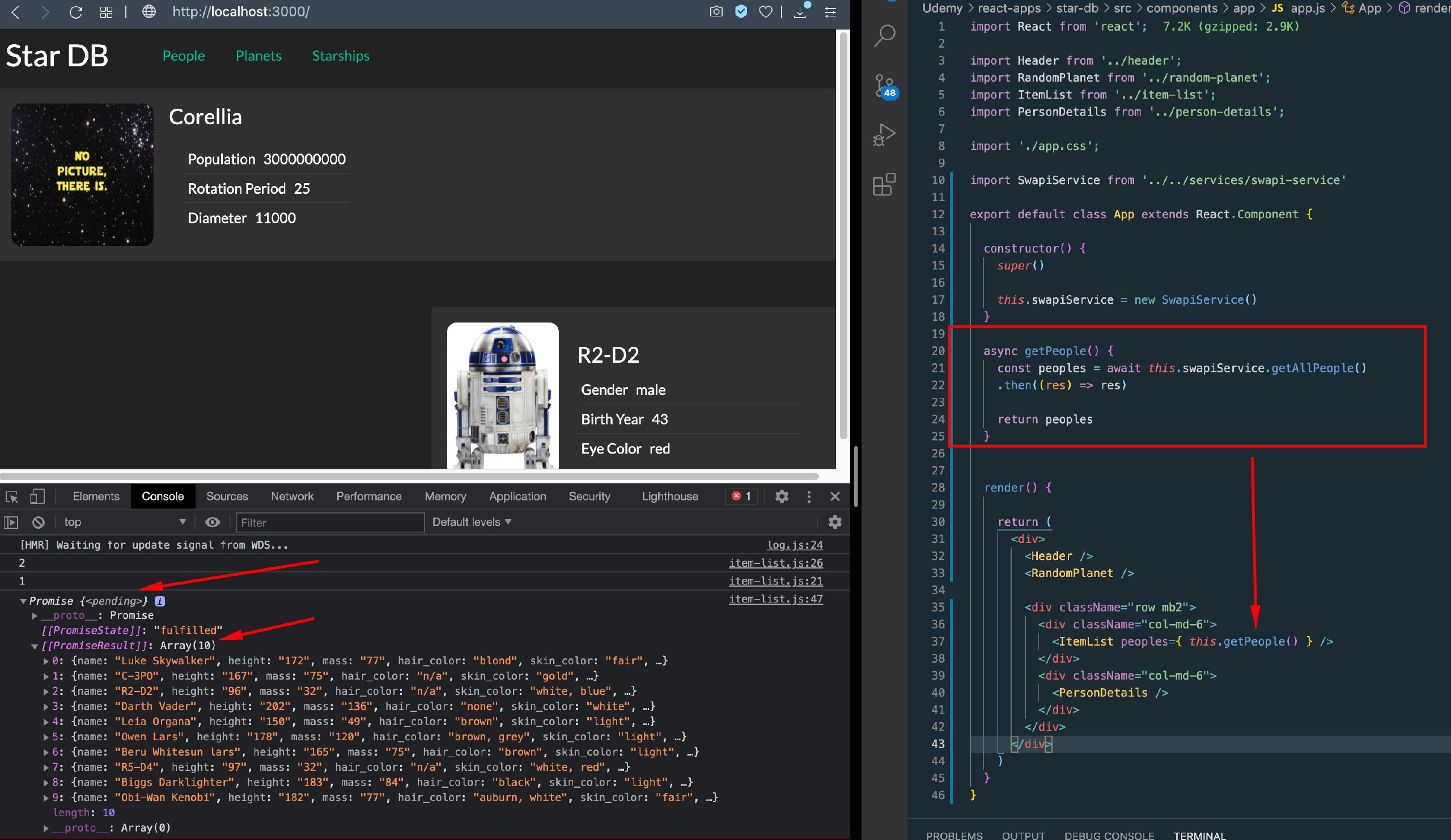Switch to the Network tab in DevTools

click(x=292, y=497)
